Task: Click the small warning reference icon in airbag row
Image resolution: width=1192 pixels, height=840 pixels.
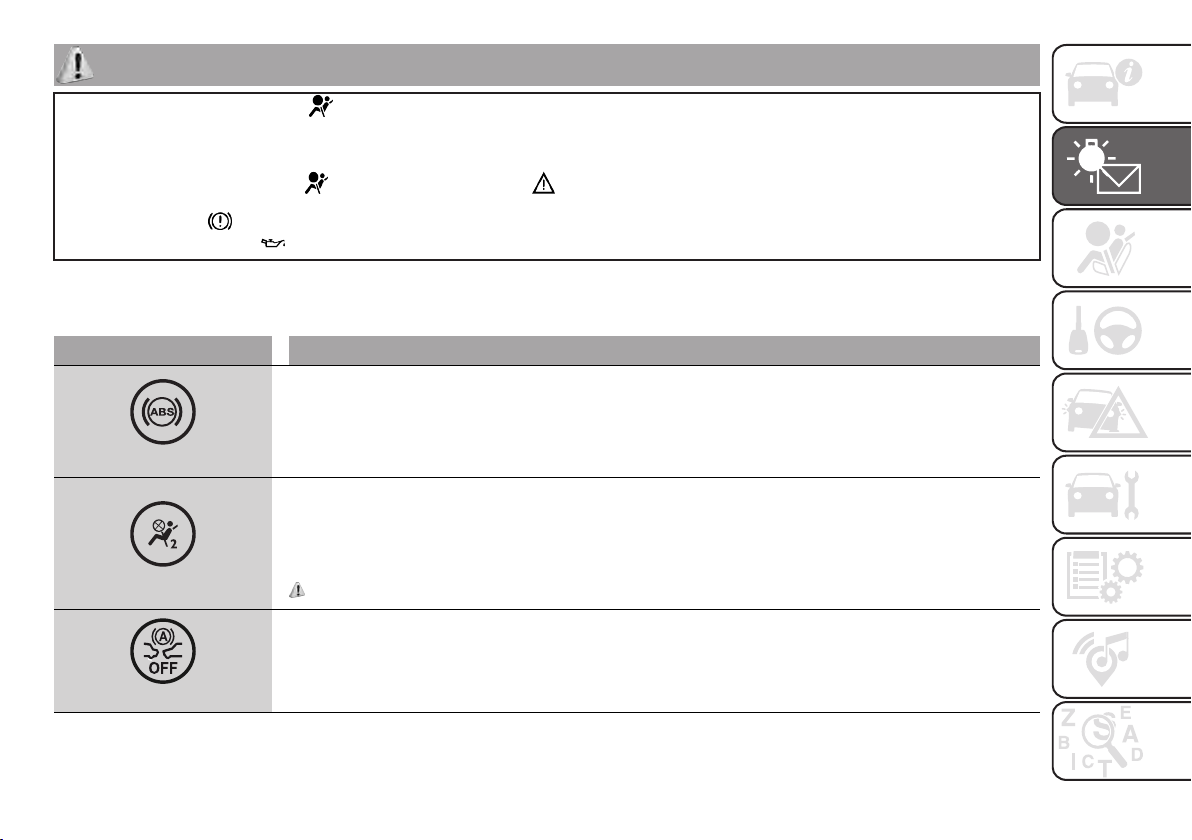Action: 297,590
